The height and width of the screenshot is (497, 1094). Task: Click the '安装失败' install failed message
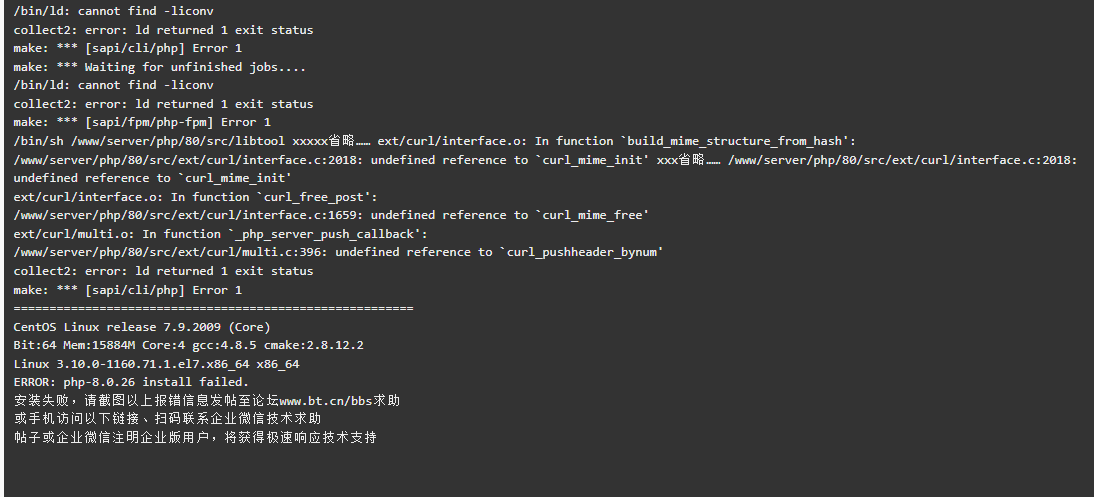pos(207,401)
